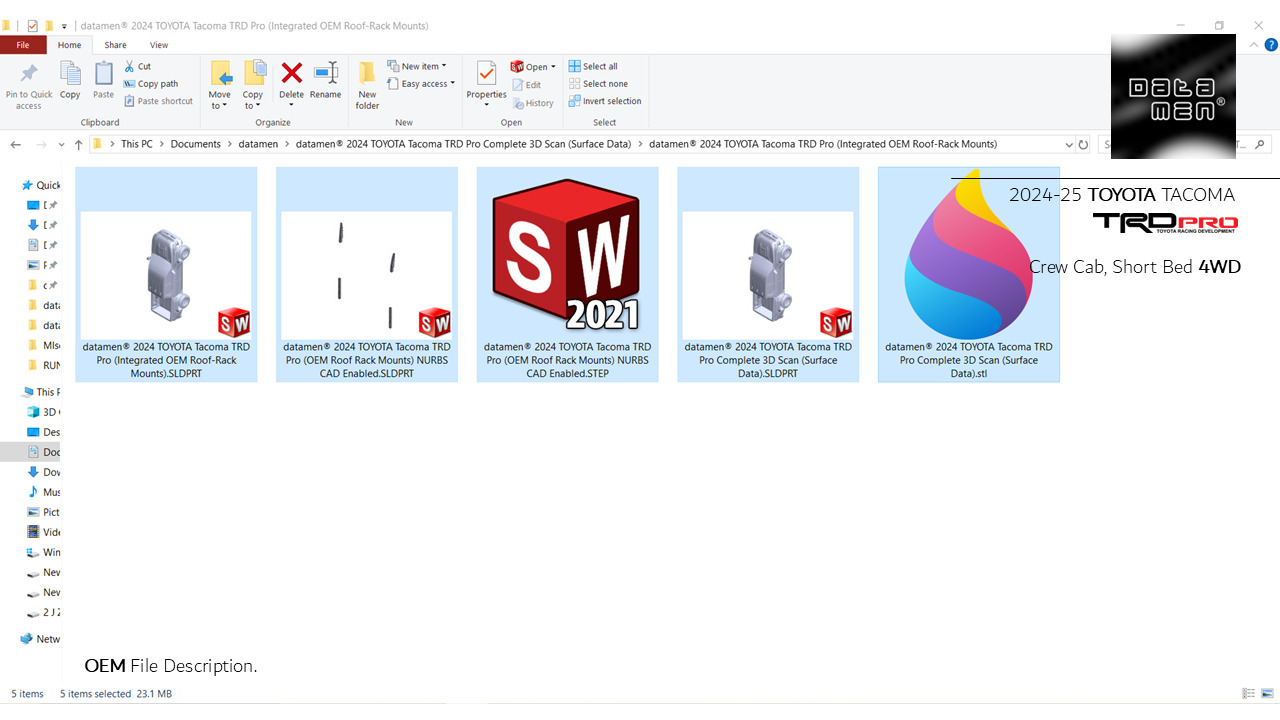The image size is (1280, 720).
Task: Expand address bar history dropdown
Action: pyautogui.click(x=1069, y=145)
